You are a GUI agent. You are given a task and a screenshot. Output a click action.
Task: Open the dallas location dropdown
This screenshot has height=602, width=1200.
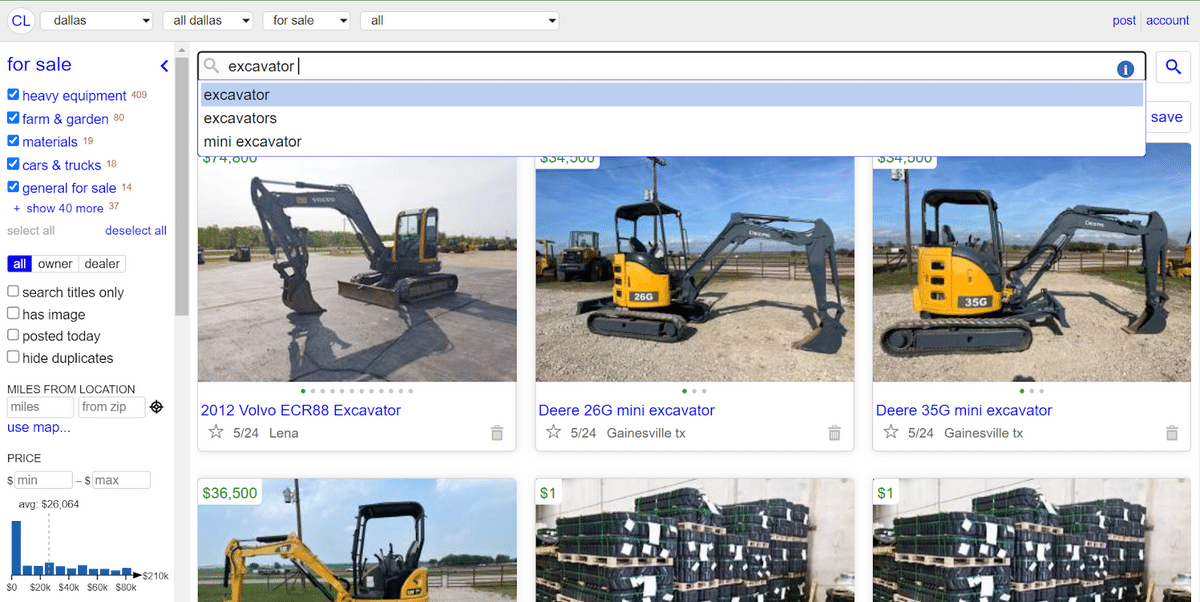[x=98, y=20]
